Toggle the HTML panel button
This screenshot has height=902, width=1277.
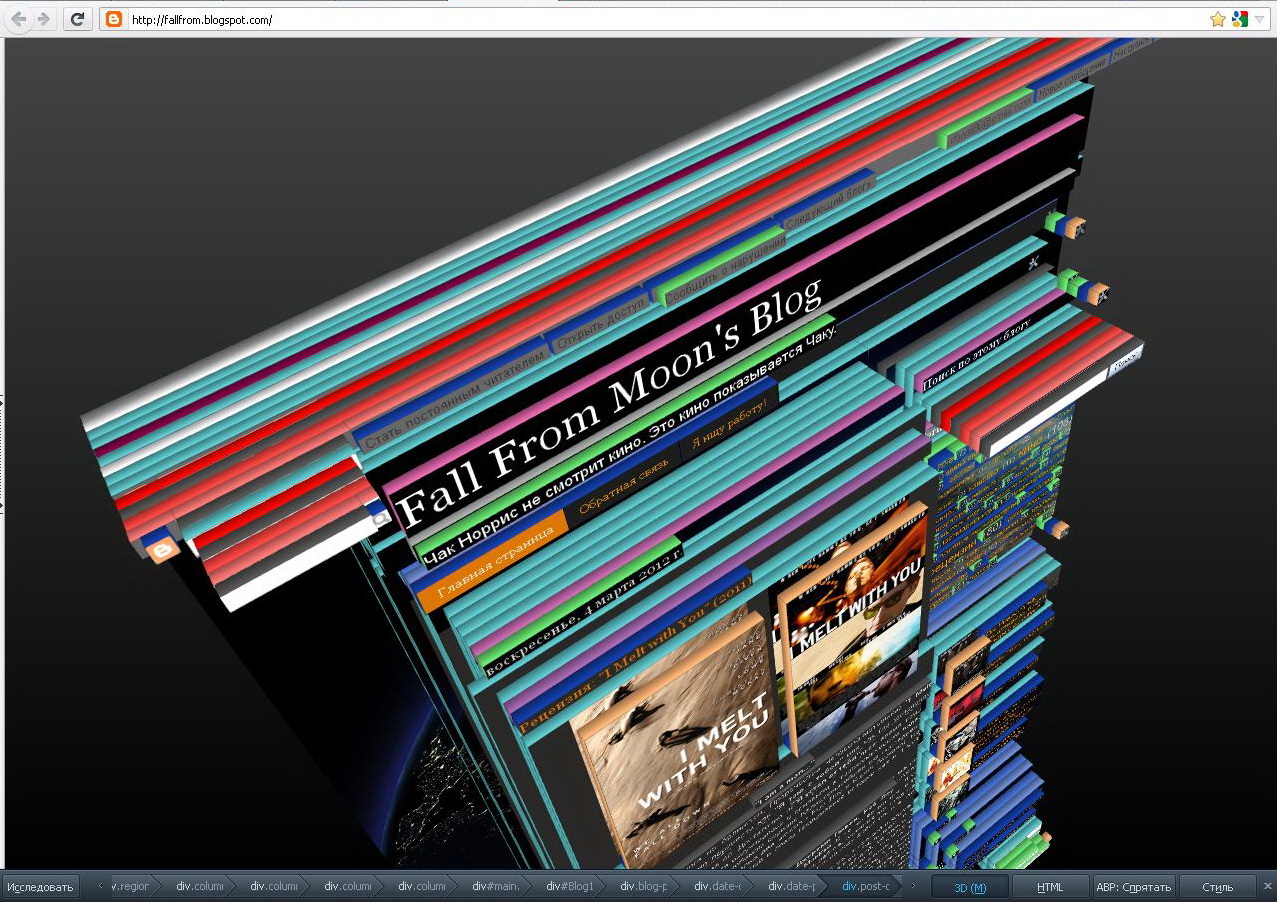[1050, 887]
